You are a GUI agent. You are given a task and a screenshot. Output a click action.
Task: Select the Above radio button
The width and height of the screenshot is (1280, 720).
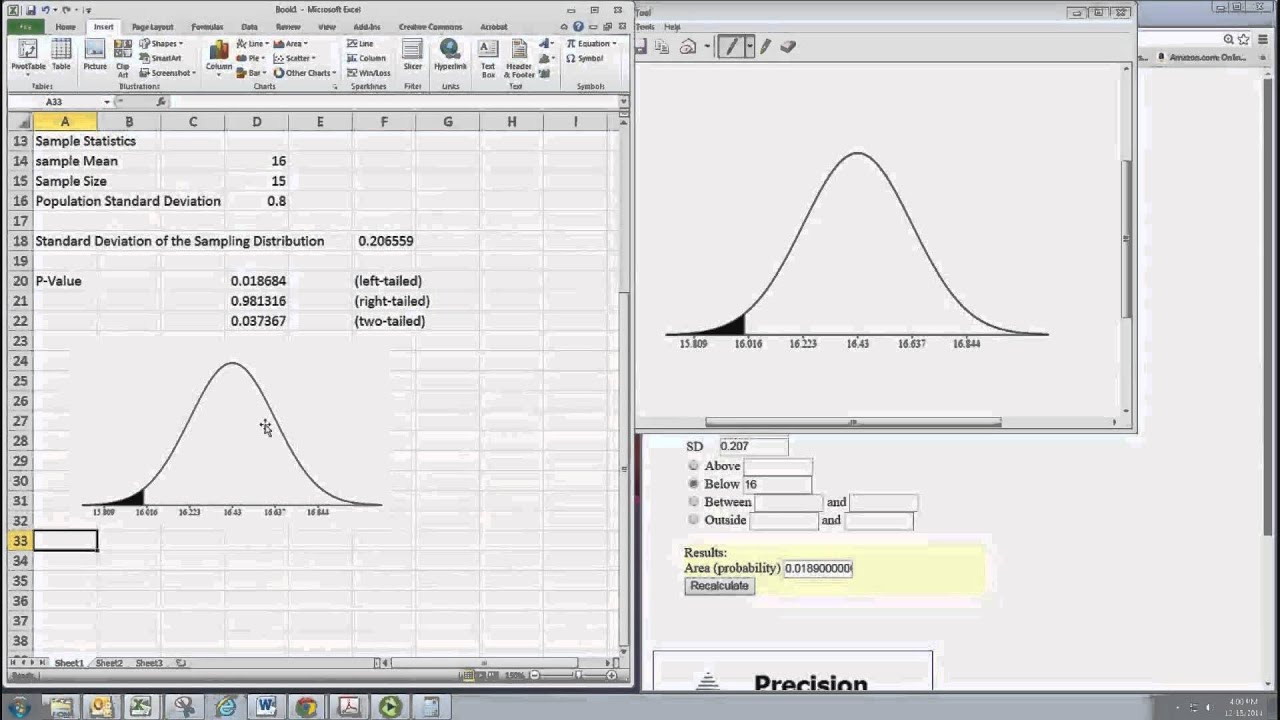[x=694, y=466]
